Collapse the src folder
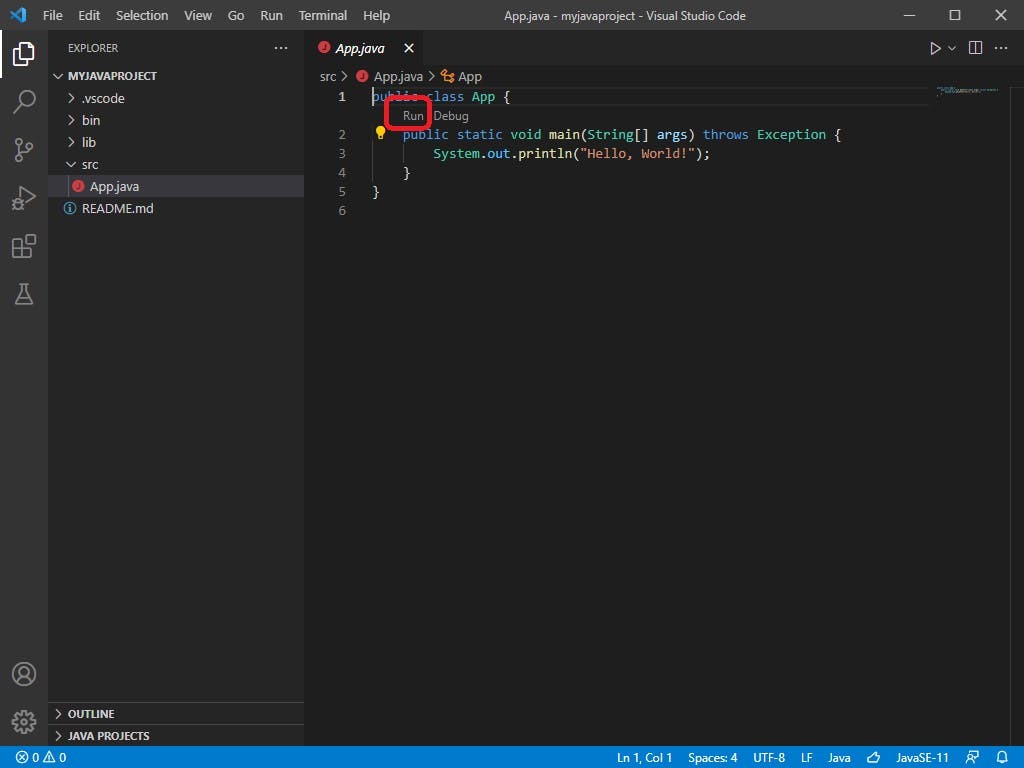The height and width of the screenshot is (768, 1024). point(90,164)
